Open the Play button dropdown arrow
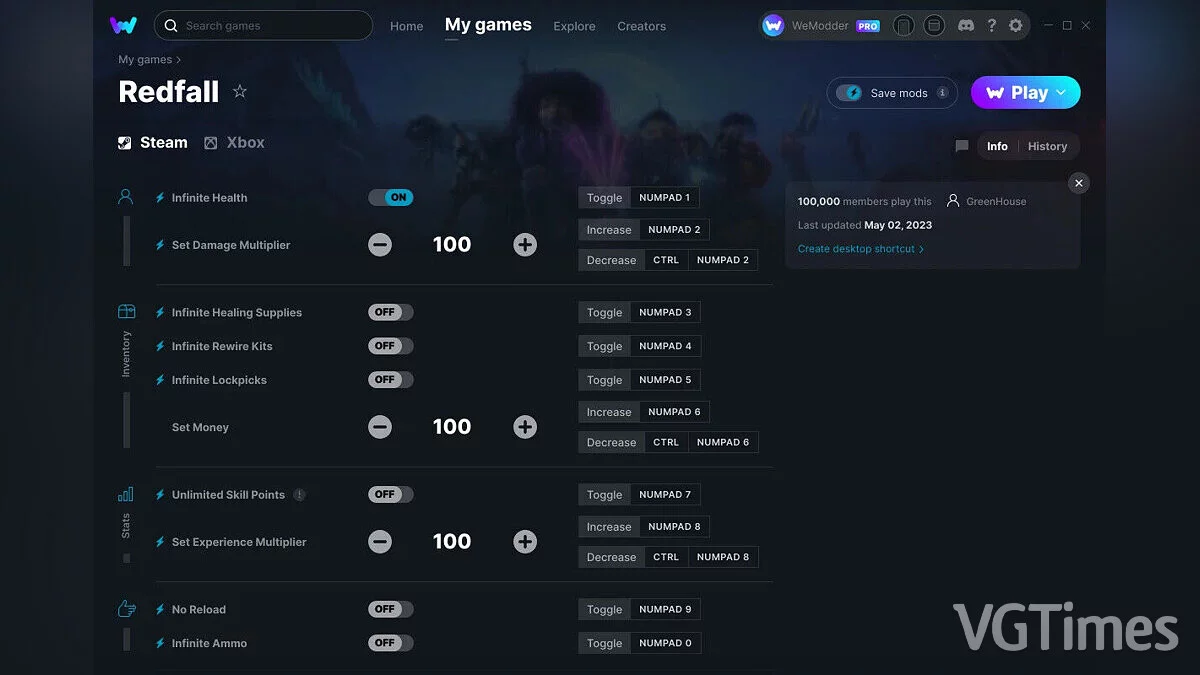 click(x=1061, y=93)
